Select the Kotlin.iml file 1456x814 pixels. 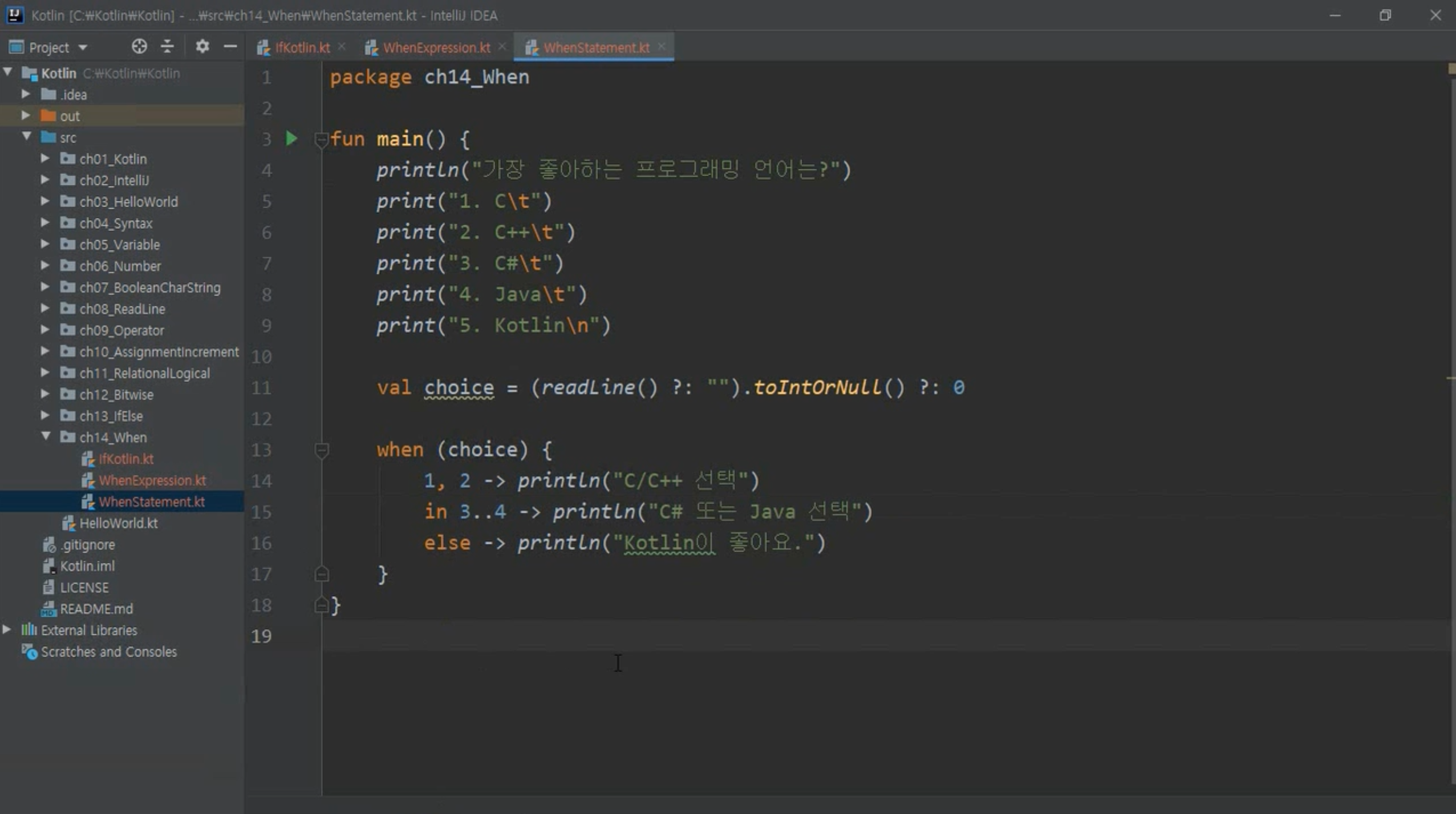click(x=87, y=566)
